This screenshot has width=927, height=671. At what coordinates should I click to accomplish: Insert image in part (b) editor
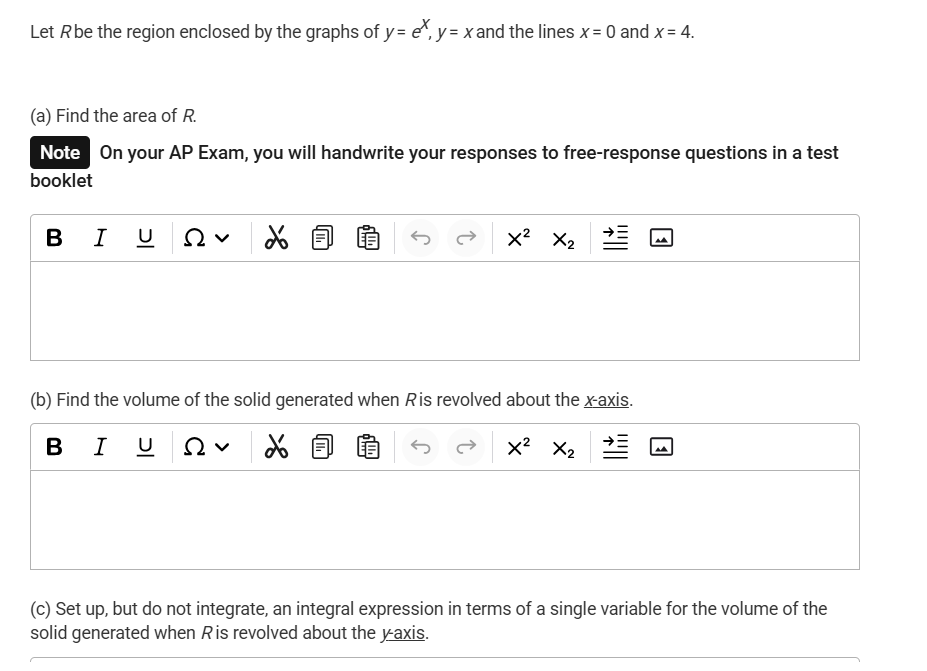661,447
